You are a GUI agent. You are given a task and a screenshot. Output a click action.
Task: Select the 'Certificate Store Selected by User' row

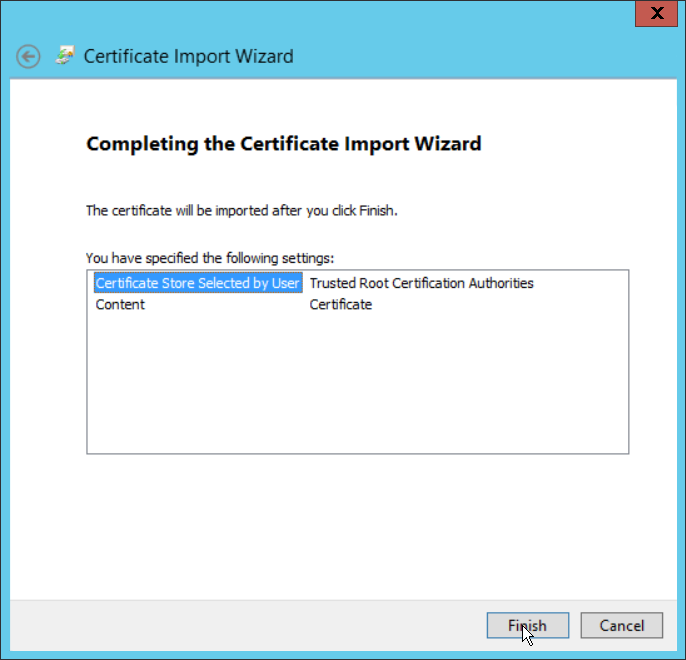tap(197, 283)
